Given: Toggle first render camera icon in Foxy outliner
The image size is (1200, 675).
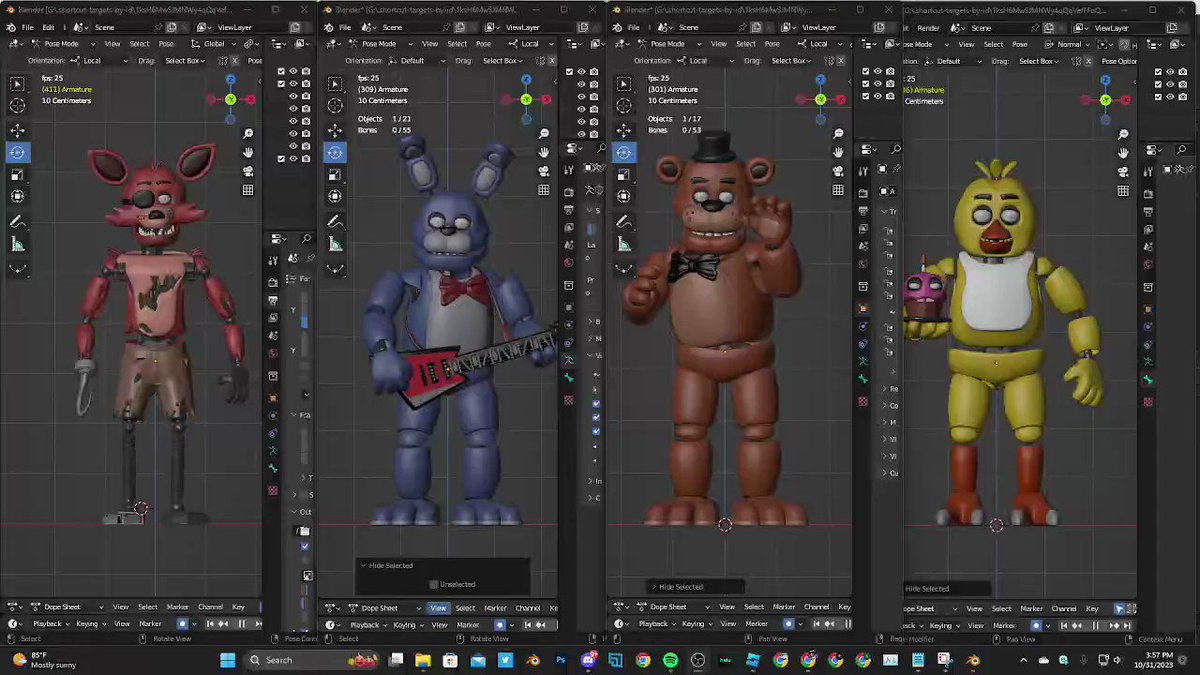Looking at the screenshot, I should click(x=306, y=72).
